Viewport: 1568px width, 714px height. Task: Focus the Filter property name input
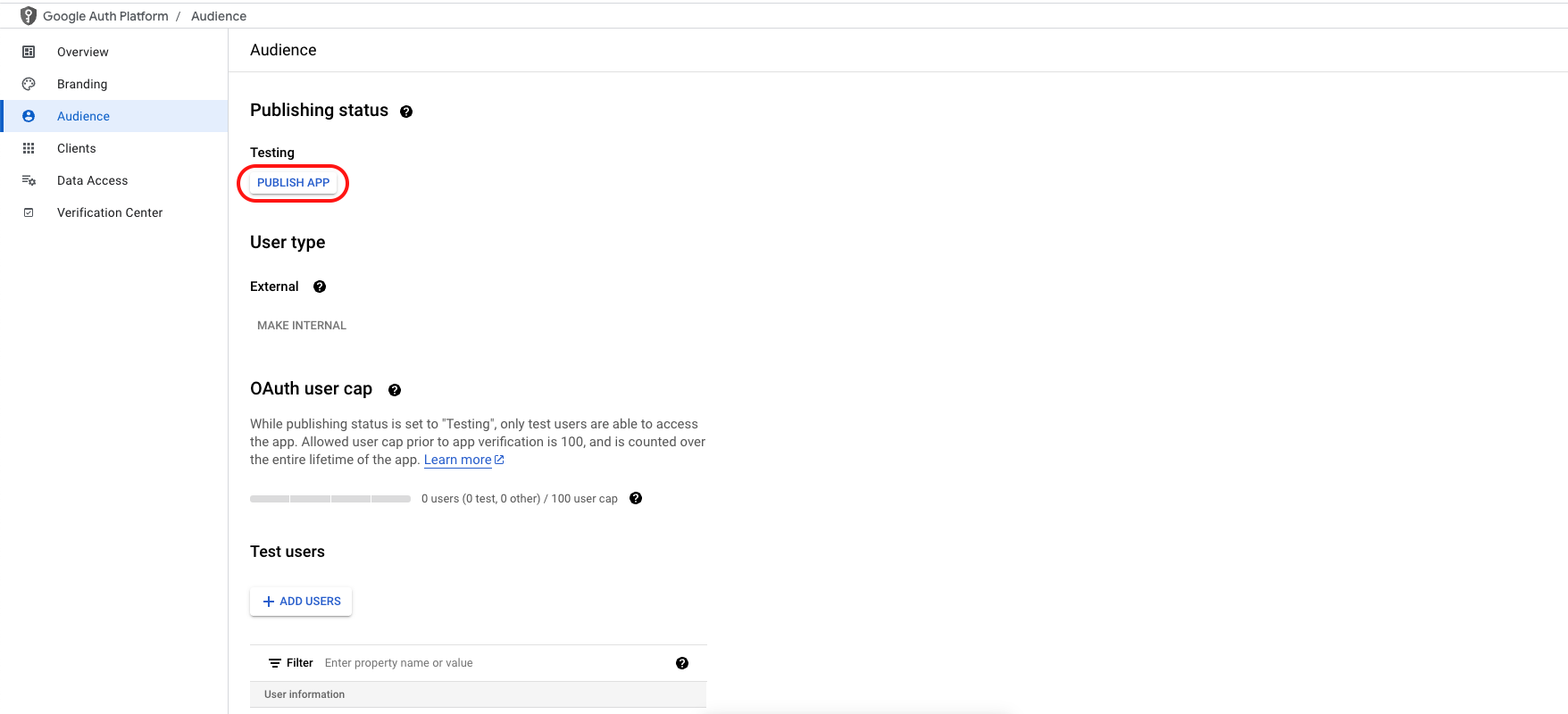[x=496, y=663]
